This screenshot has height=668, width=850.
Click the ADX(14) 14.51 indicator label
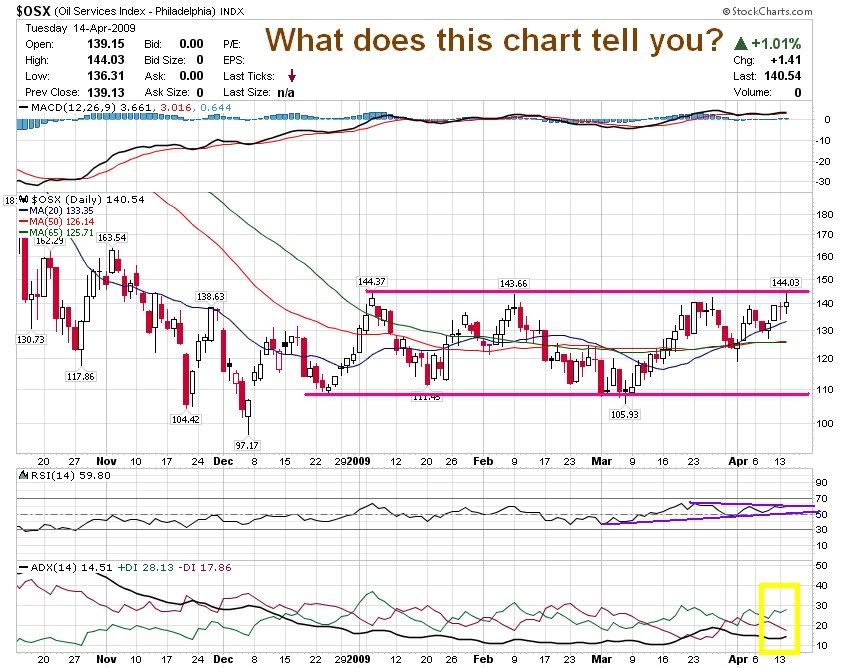(x=54, y=568)
